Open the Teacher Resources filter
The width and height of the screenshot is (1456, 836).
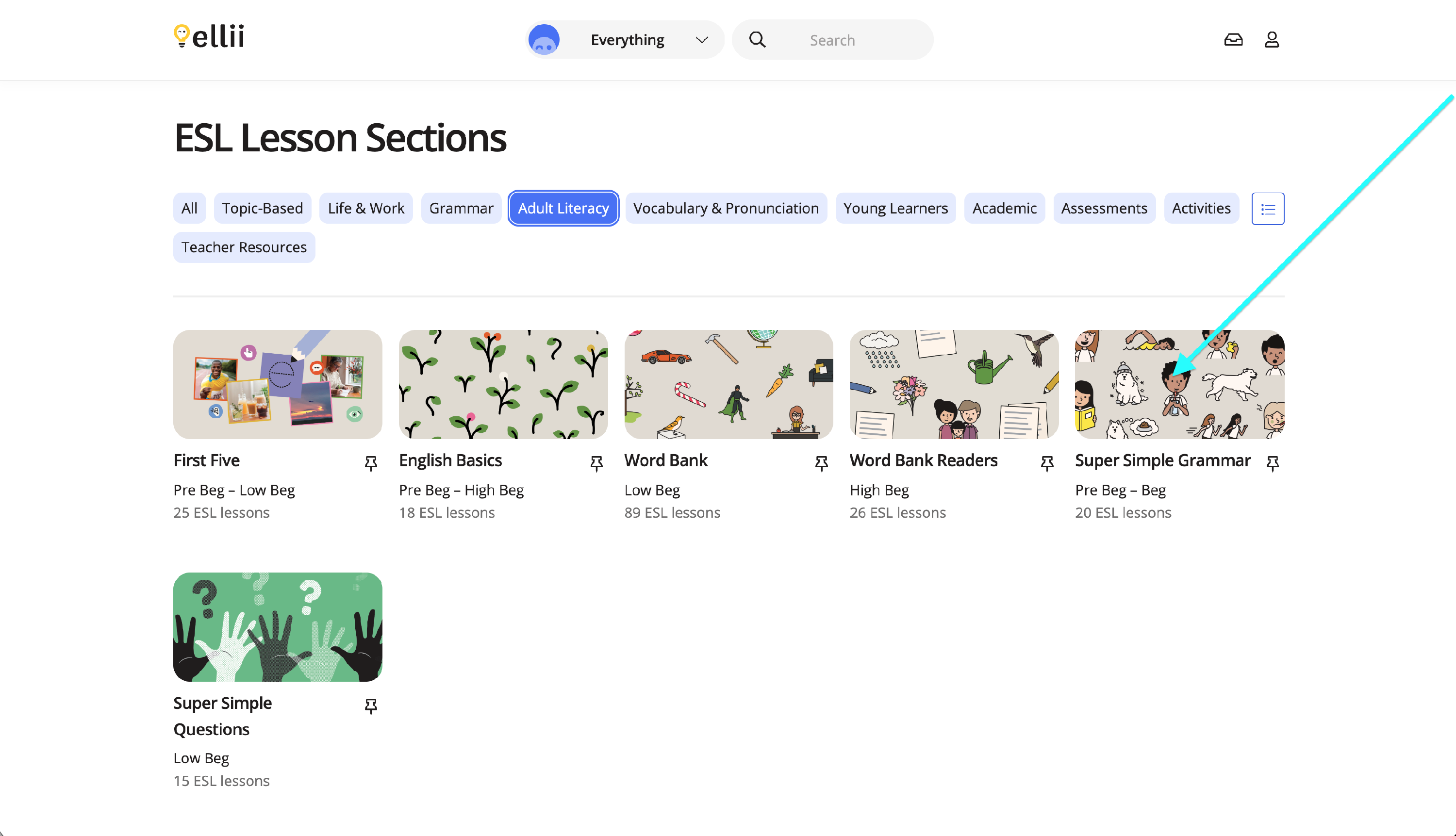pyautogui.click(x=244, y=247)
